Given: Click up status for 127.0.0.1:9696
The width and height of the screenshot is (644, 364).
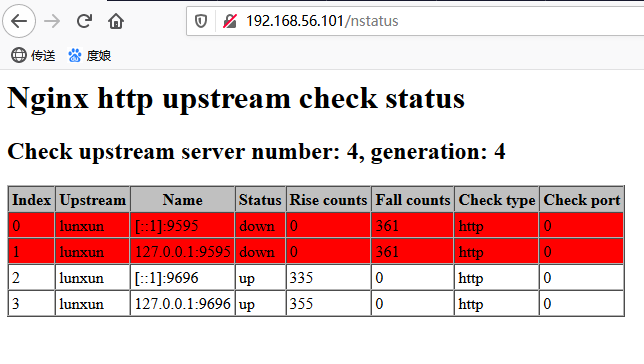Looking at the screenshot, I should point(260,304).
